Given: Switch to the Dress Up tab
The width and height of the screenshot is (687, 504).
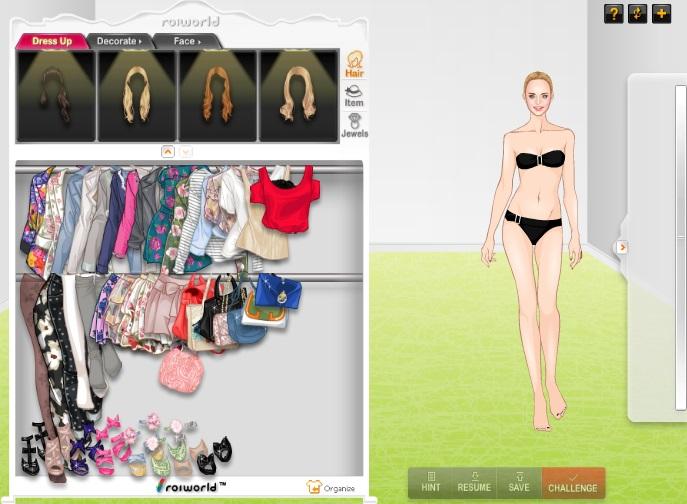Looking at the screenshot, I should (x=51, y=41).
